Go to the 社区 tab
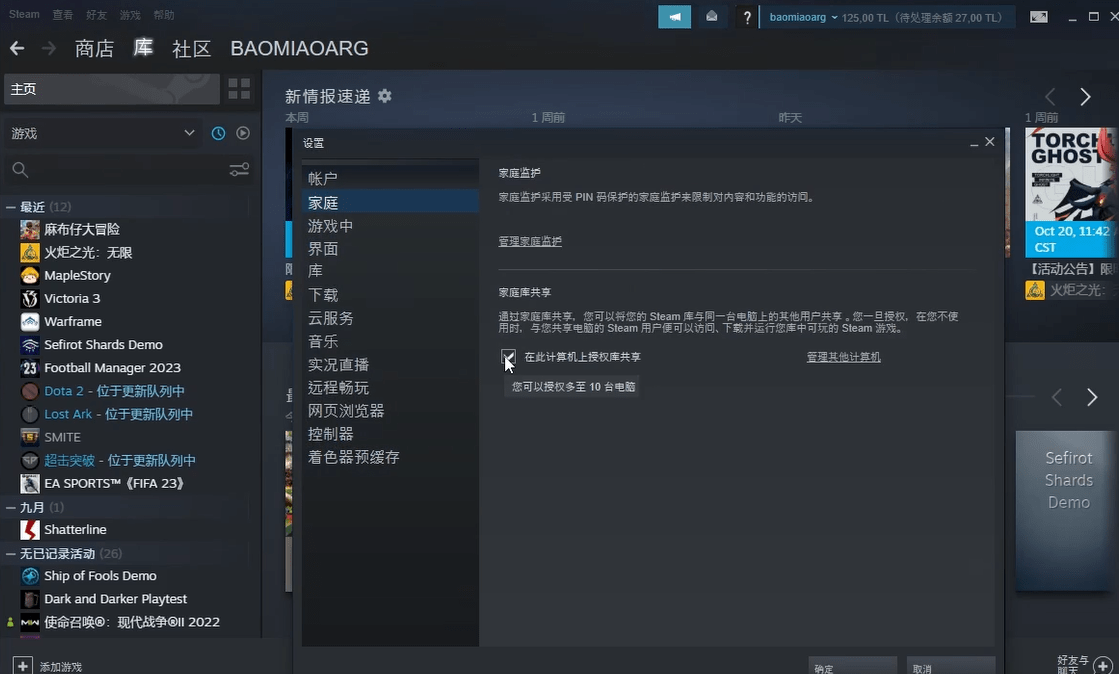Image resolution: width=1119 pixels, height=674 pixels. [x=191, y=49]
